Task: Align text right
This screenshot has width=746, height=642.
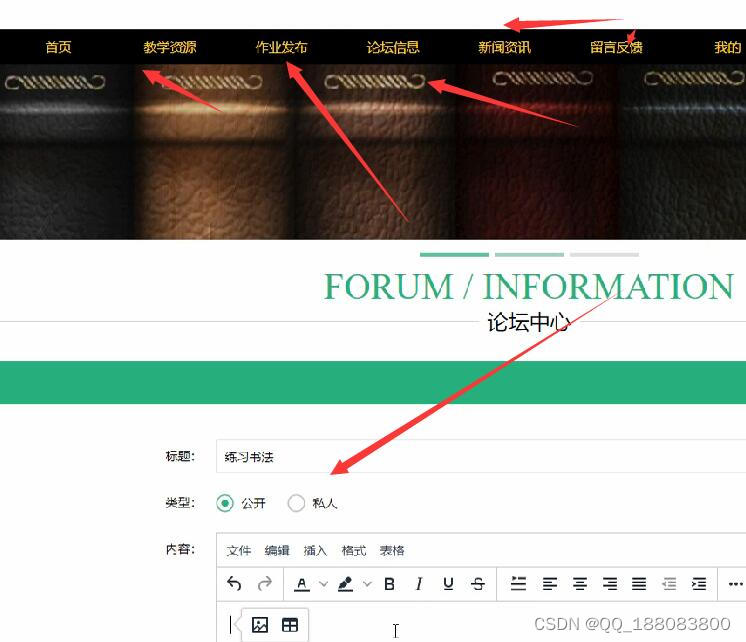Action: coord(609,584)
